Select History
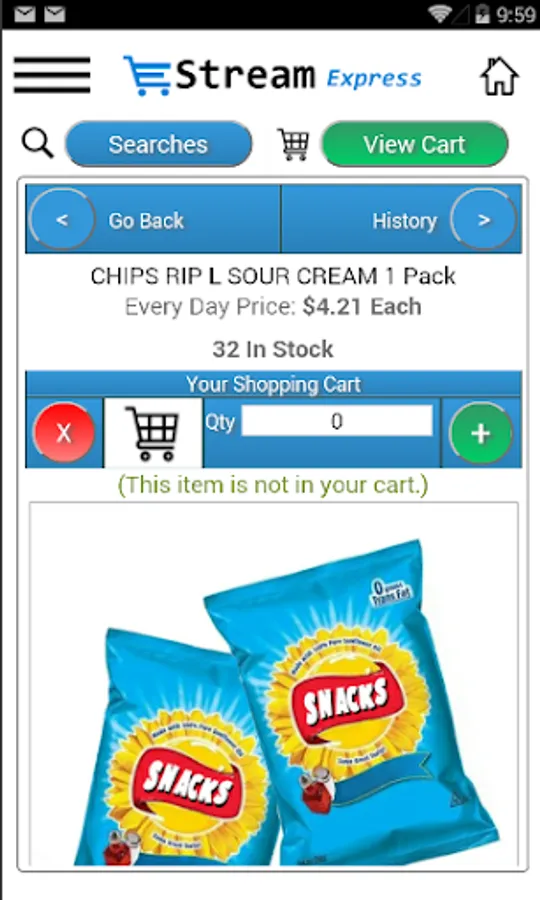The height and width of the screenshot is (900, 540). [x=405, y=220]
